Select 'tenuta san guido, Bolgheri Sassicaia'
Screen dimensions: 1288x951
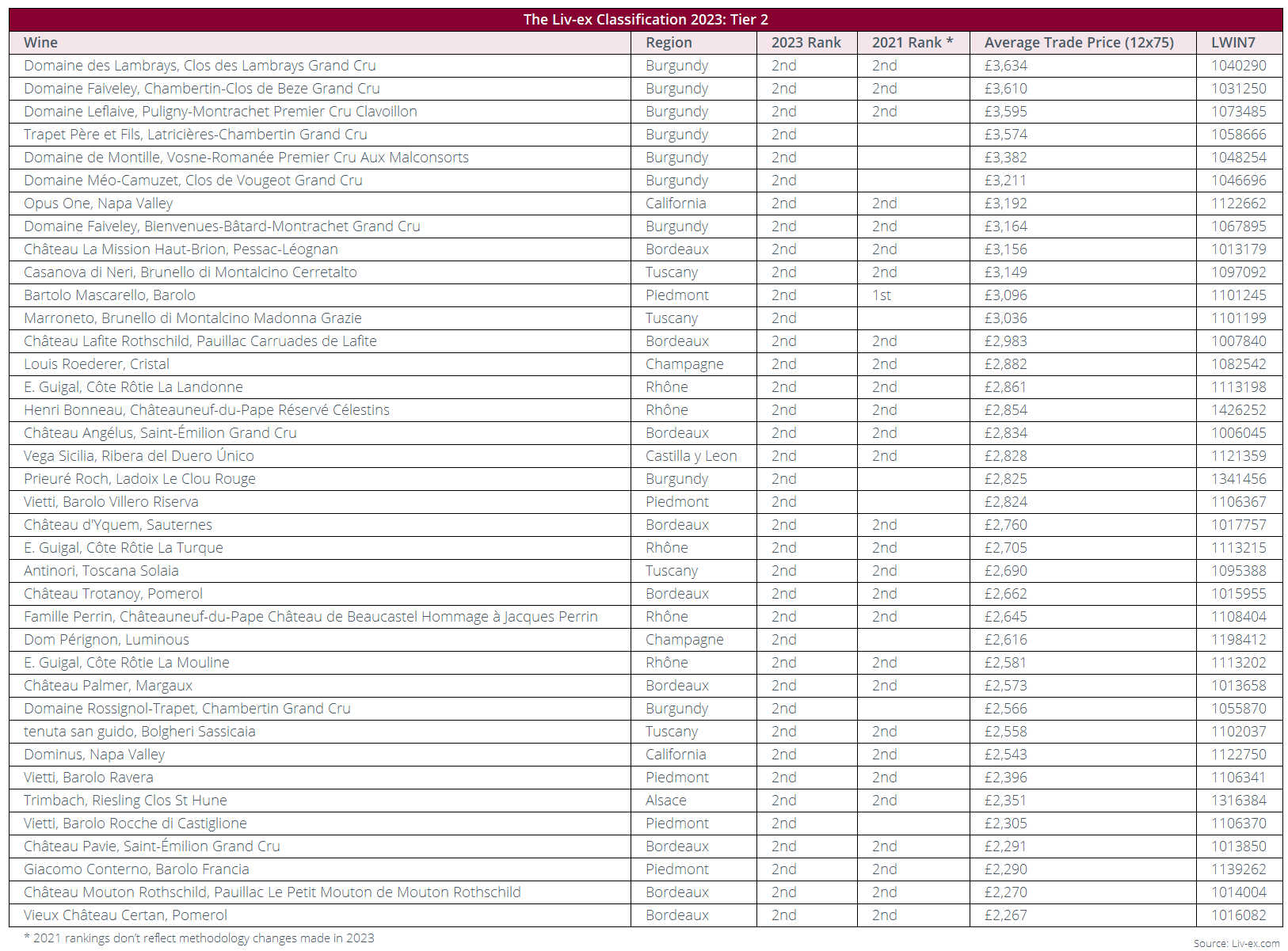(139, 732)
